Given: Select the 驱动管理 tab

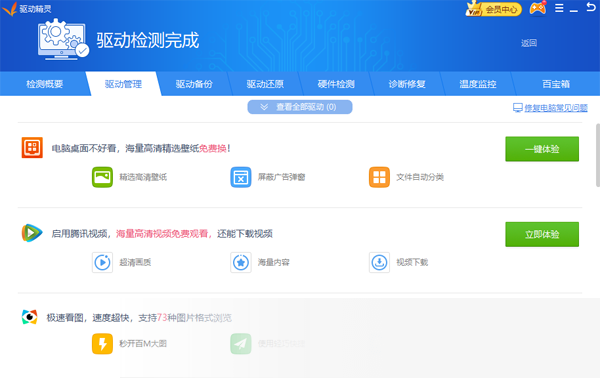Looking at the screenshot, I should pos(123,84).
